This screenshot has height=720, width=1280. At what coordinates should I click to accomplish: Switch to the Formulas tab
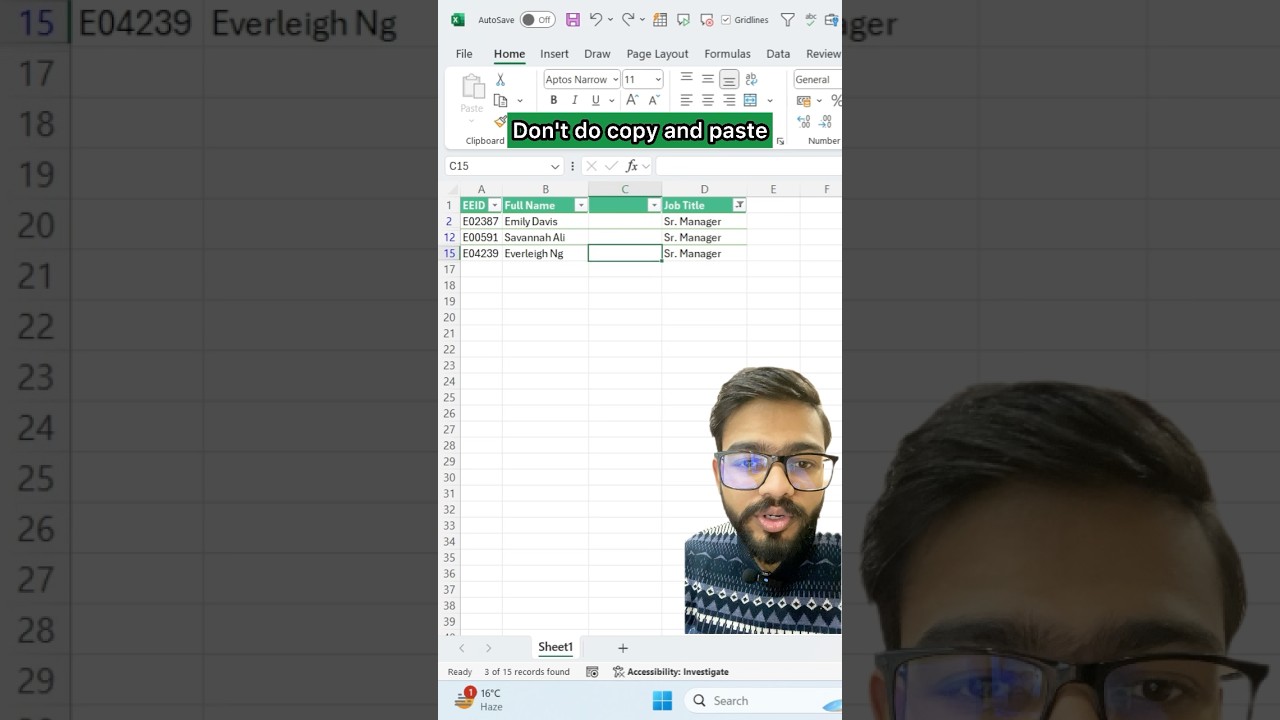click(727, 54)
